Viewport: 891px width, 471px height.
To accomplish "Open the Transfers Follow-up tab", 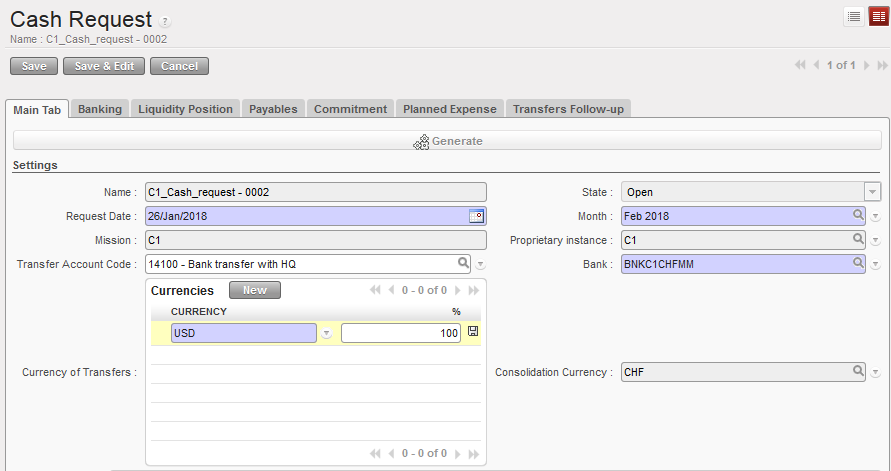I will [x=568, y=109].
